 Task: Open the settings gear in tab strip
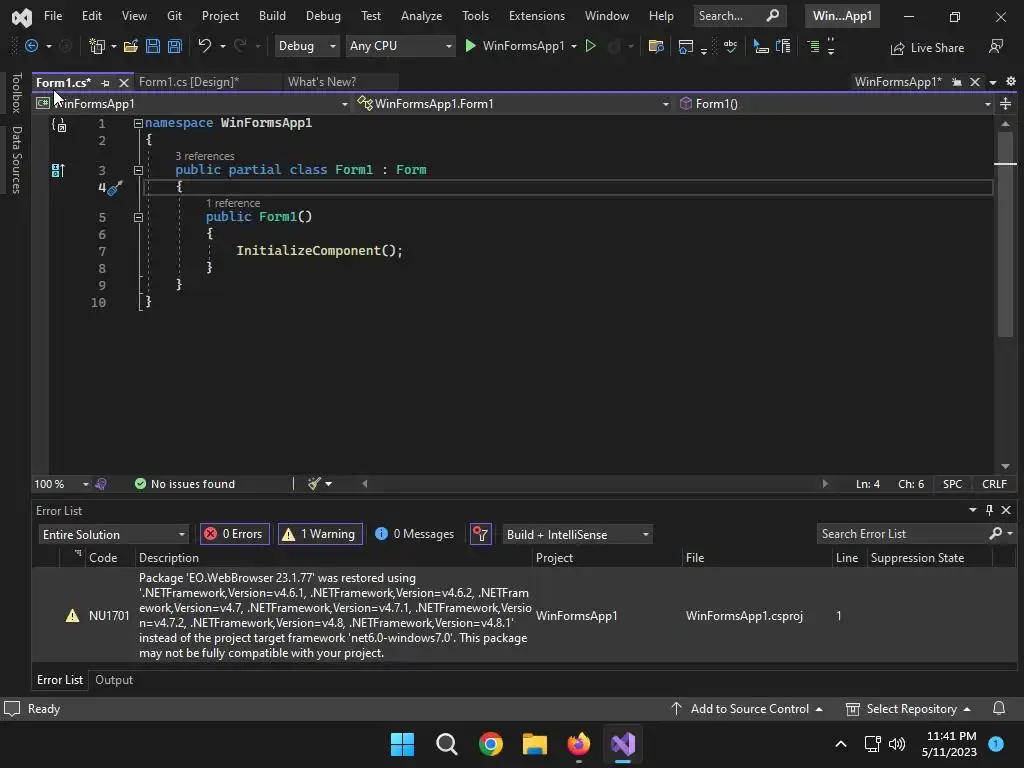click(x=1010, y=82)
